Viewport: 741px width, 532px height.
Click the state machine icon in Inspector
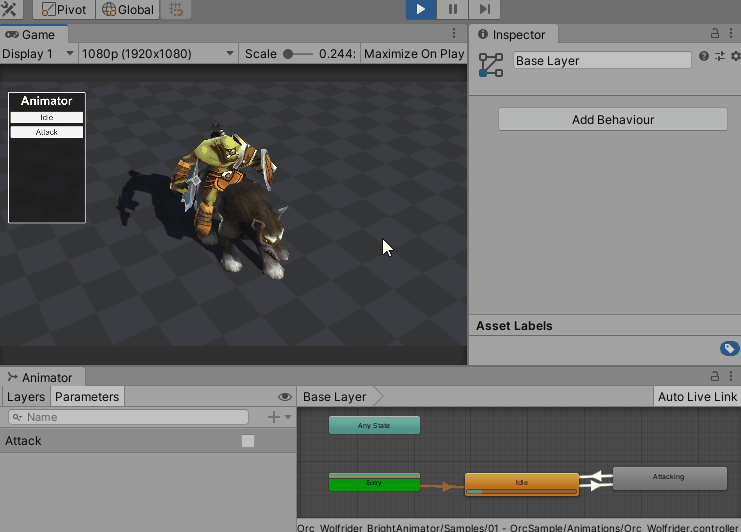click(491, 65)
